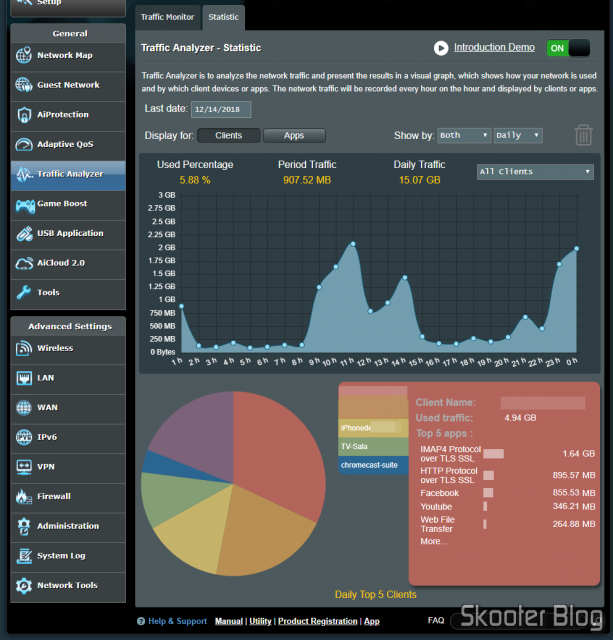Viewport: 613px width, 640px height.
Task: Open the Introduction Demo link
Action: tap(494, 47)
